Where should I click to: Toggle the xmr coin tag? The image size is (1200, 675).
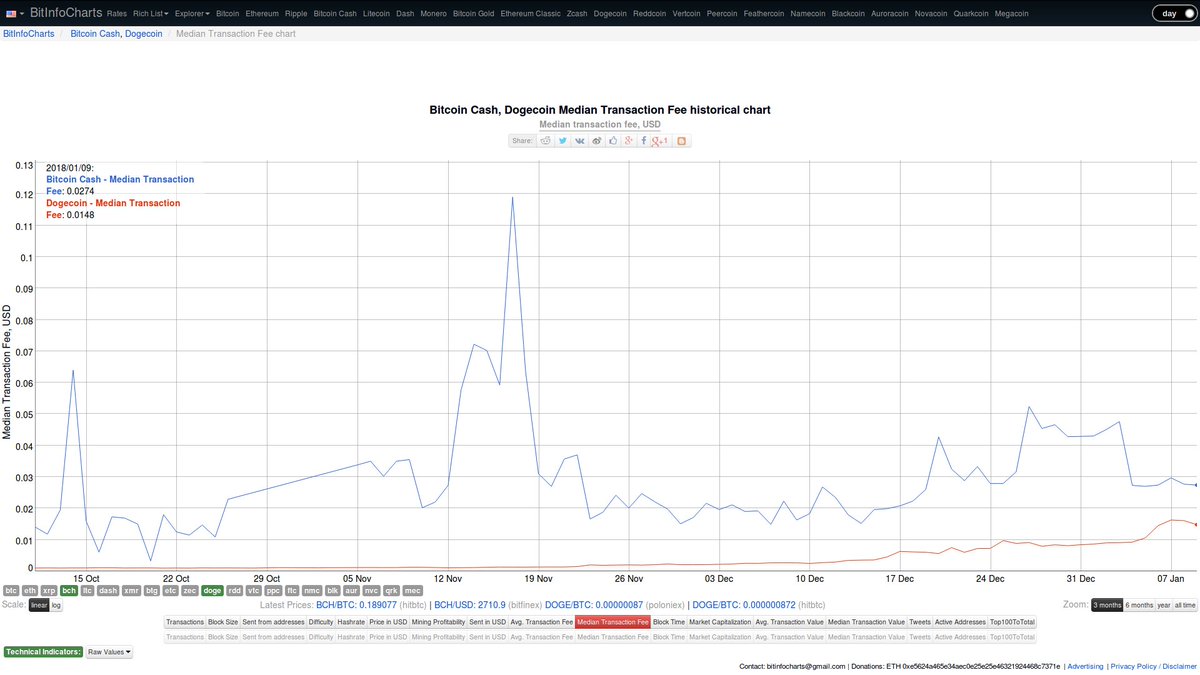click(131, 591)
